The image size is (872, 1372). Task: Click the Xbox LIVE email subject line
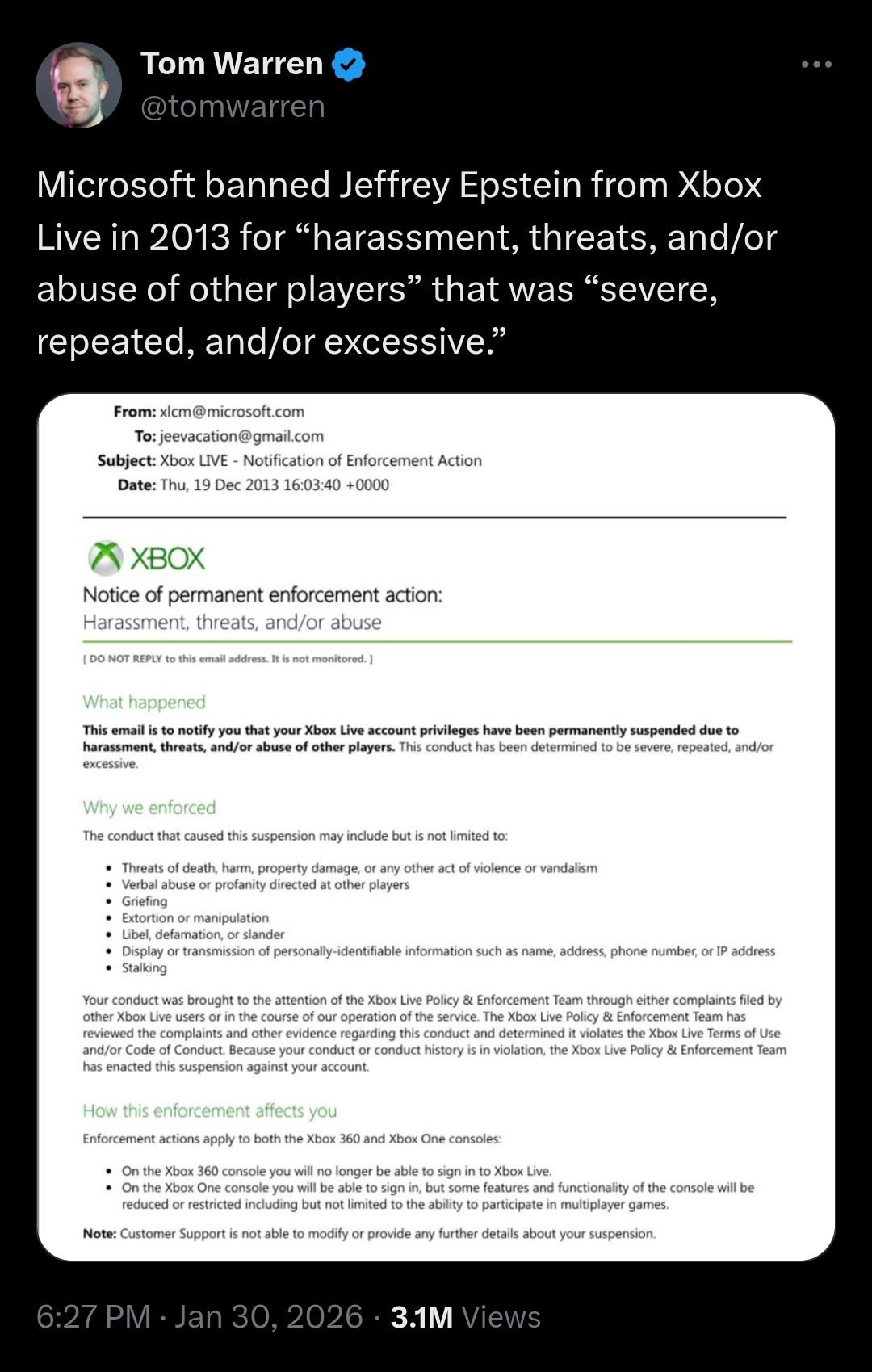pos(321,460)
